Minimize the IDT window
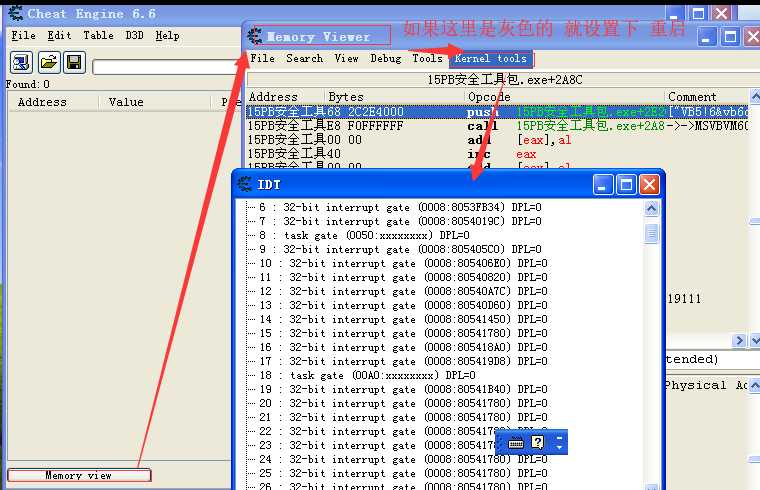 pyautogui.click(x=602, y=185)
